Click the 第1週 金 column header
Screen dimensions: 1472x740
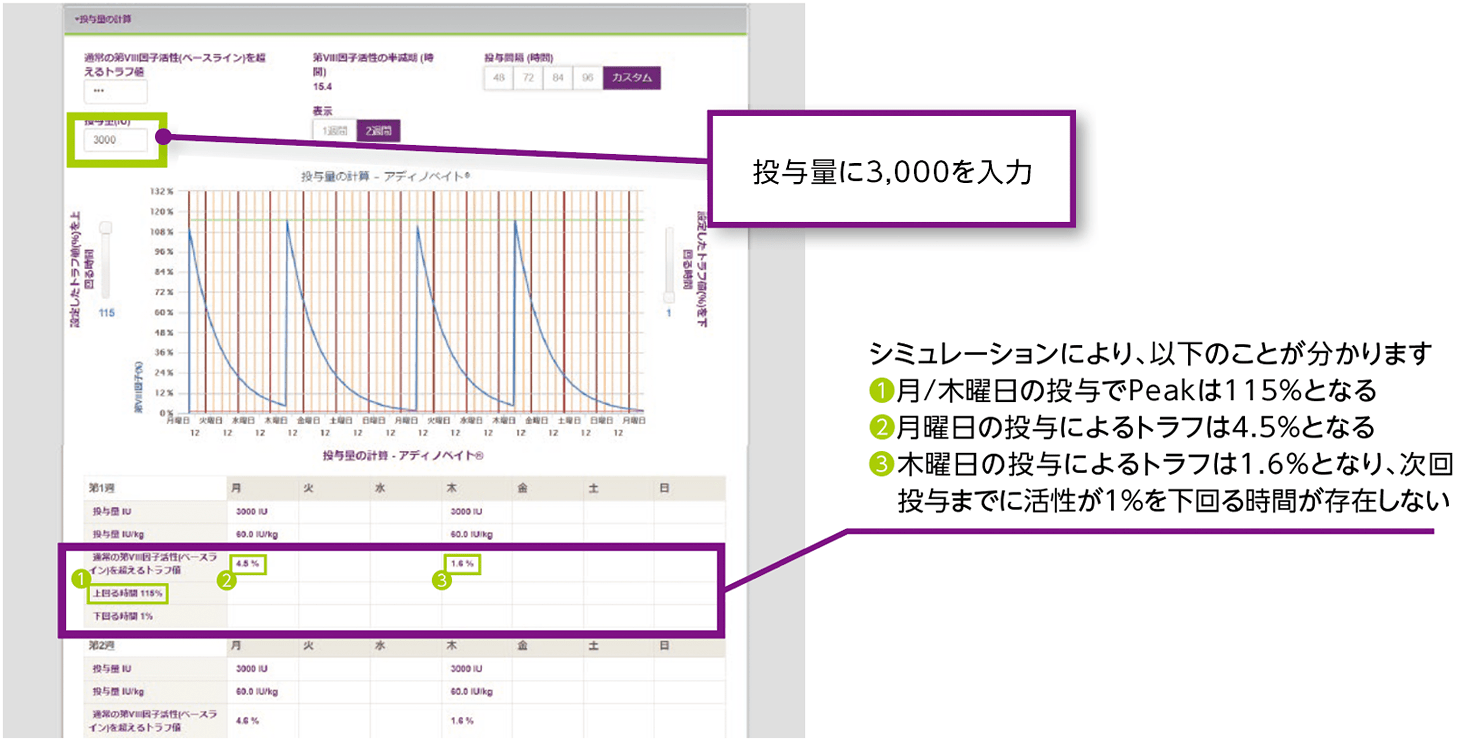(548, 488)
